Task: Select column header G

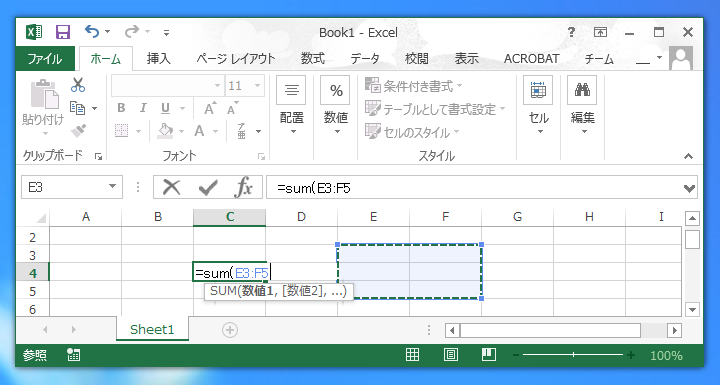Action: pos(518,217)
